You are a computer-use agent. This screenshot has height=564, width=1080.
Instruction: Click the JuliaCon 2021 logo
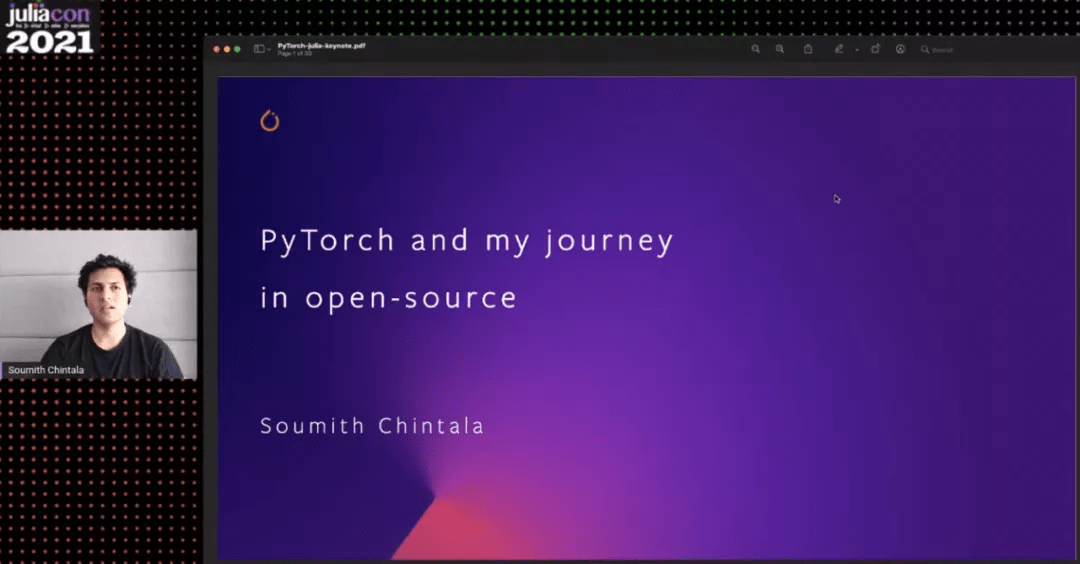[x=49, y=28]
